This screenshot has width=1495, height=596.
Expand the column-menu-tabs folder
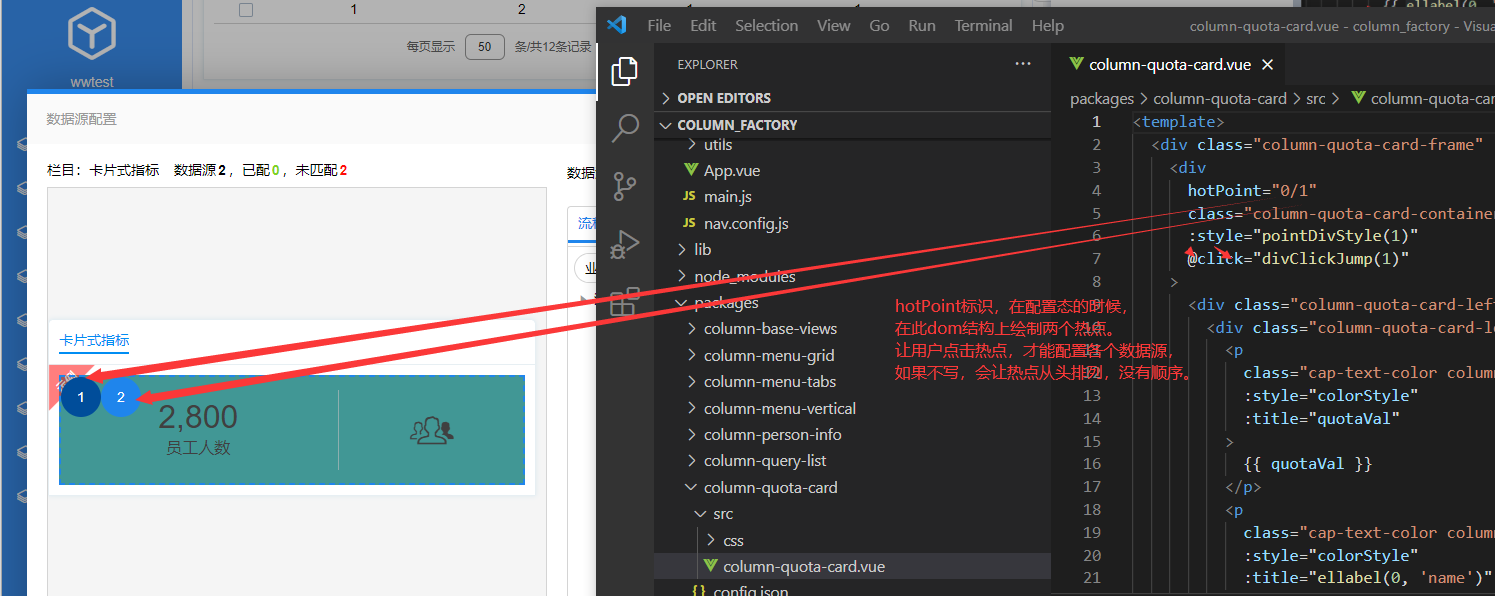coord(769,382)
